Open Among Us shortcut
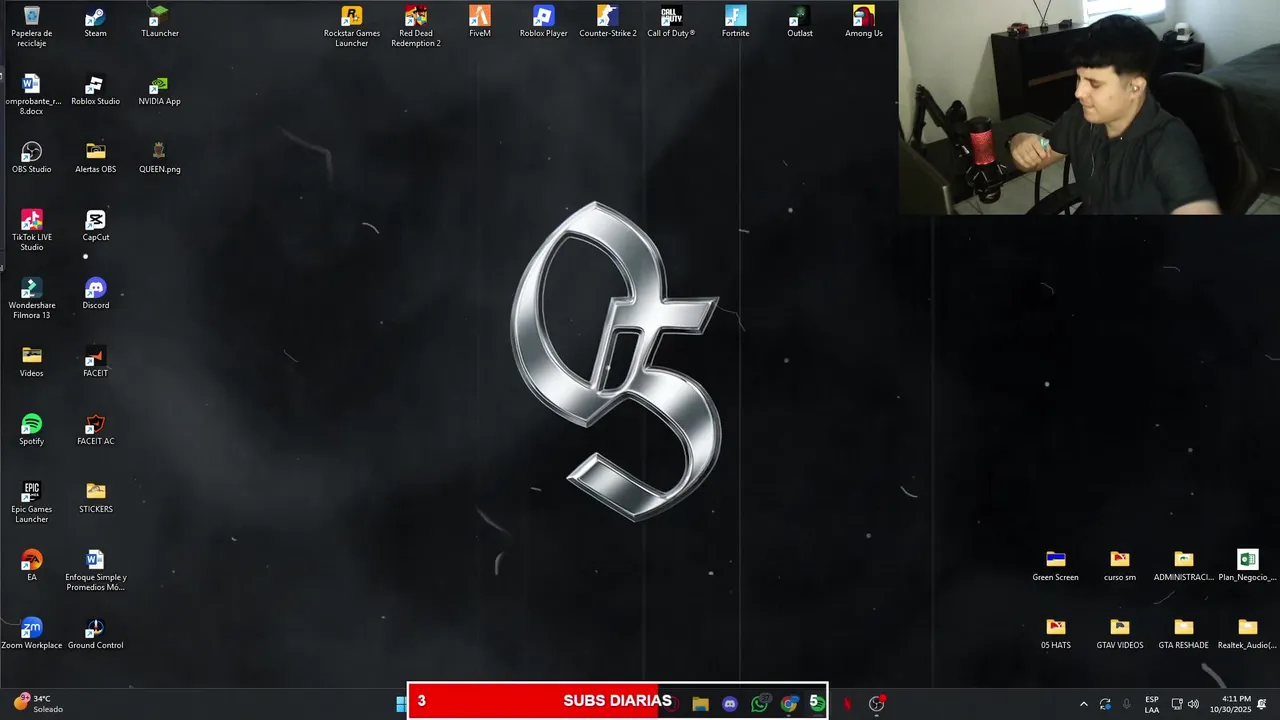Viewport: 1280px width, 720px height. 864,22
